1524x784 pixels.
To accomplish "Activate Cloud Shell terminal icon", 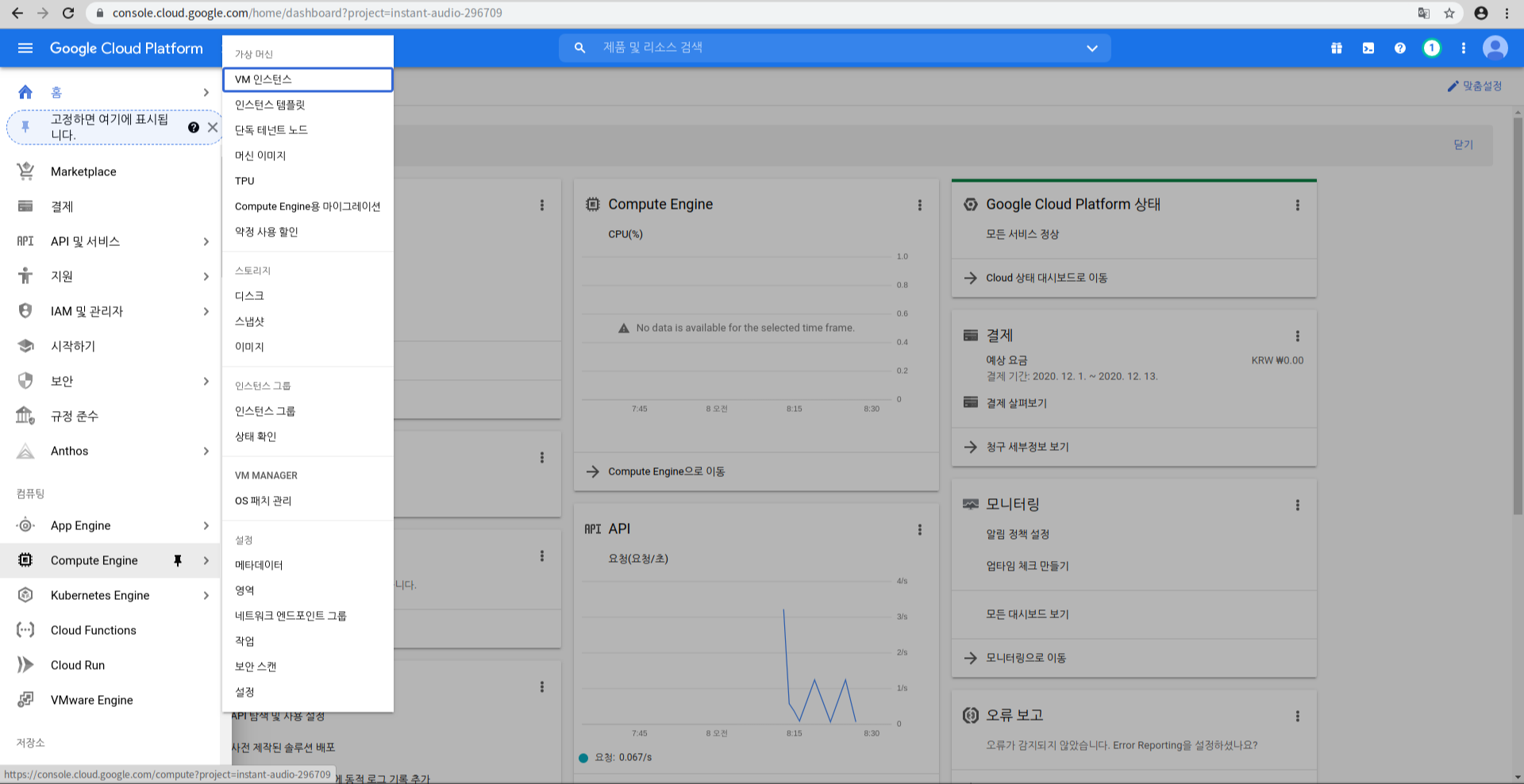I will [x=1368, y=48].
